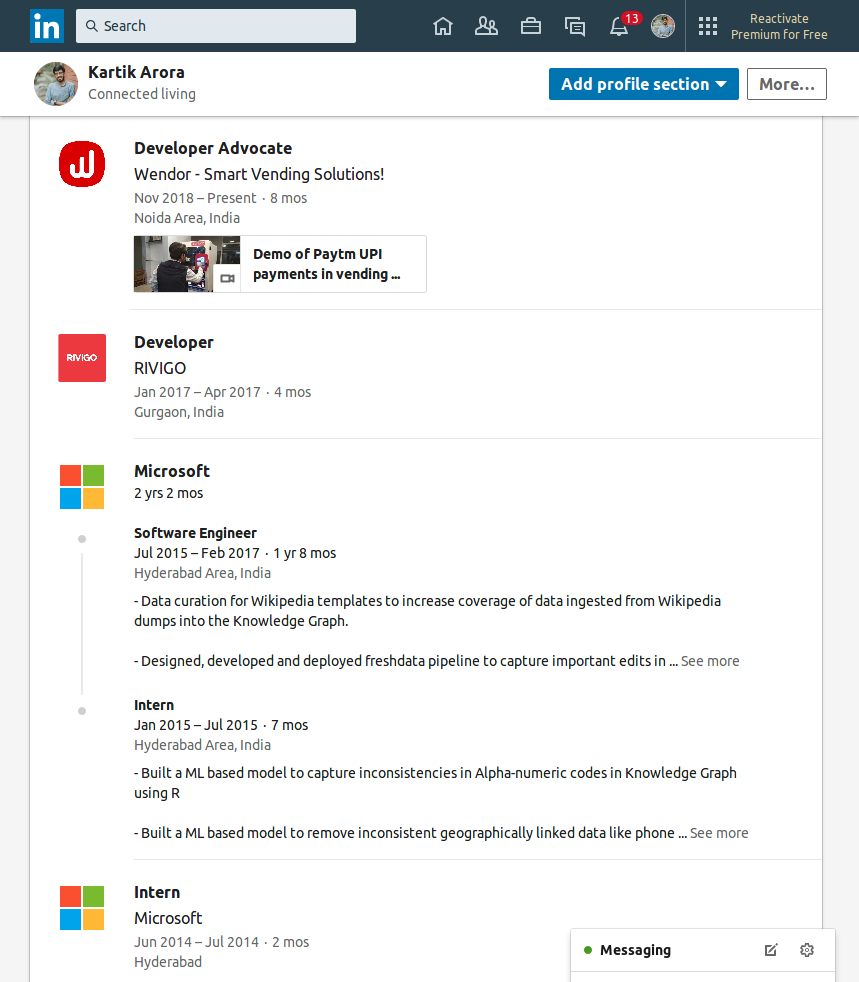Click Reactivate Premium for Free link

tap(779, 26)
